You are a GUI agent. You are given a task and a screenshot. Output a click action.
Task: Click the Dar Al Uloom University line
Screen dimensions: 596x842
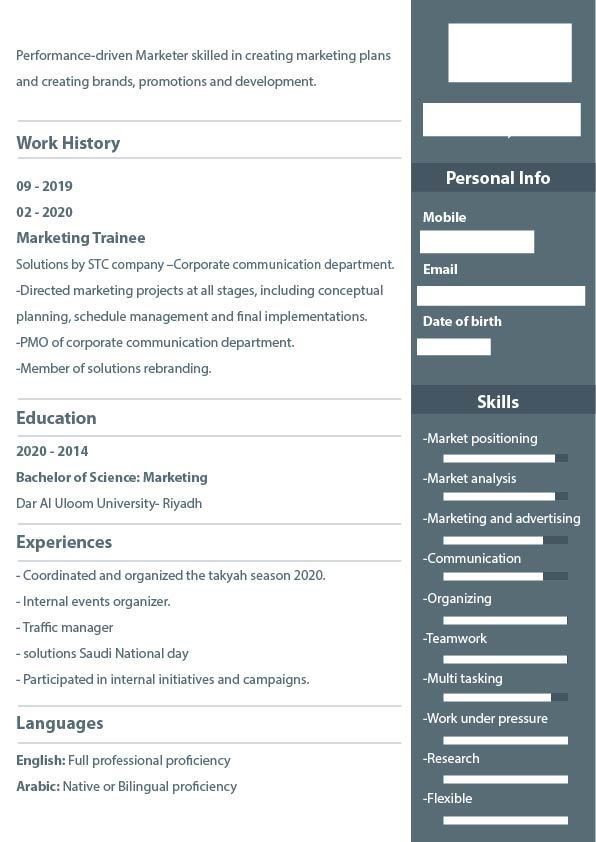click(x=109, y=504)
